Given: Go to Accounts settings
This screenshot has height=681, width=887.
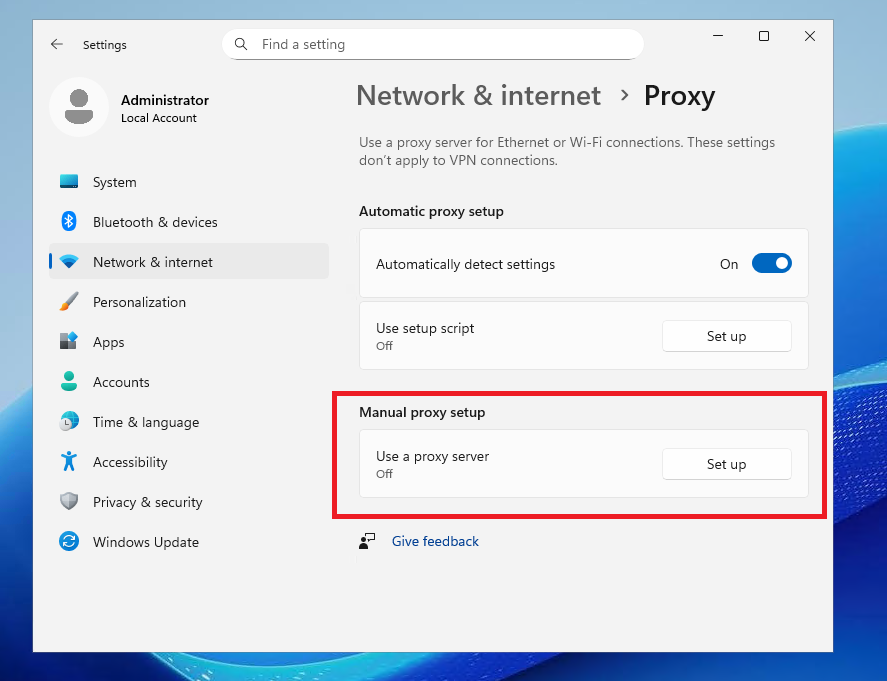Looking at the screenshot, I should [x=189, y=382].
